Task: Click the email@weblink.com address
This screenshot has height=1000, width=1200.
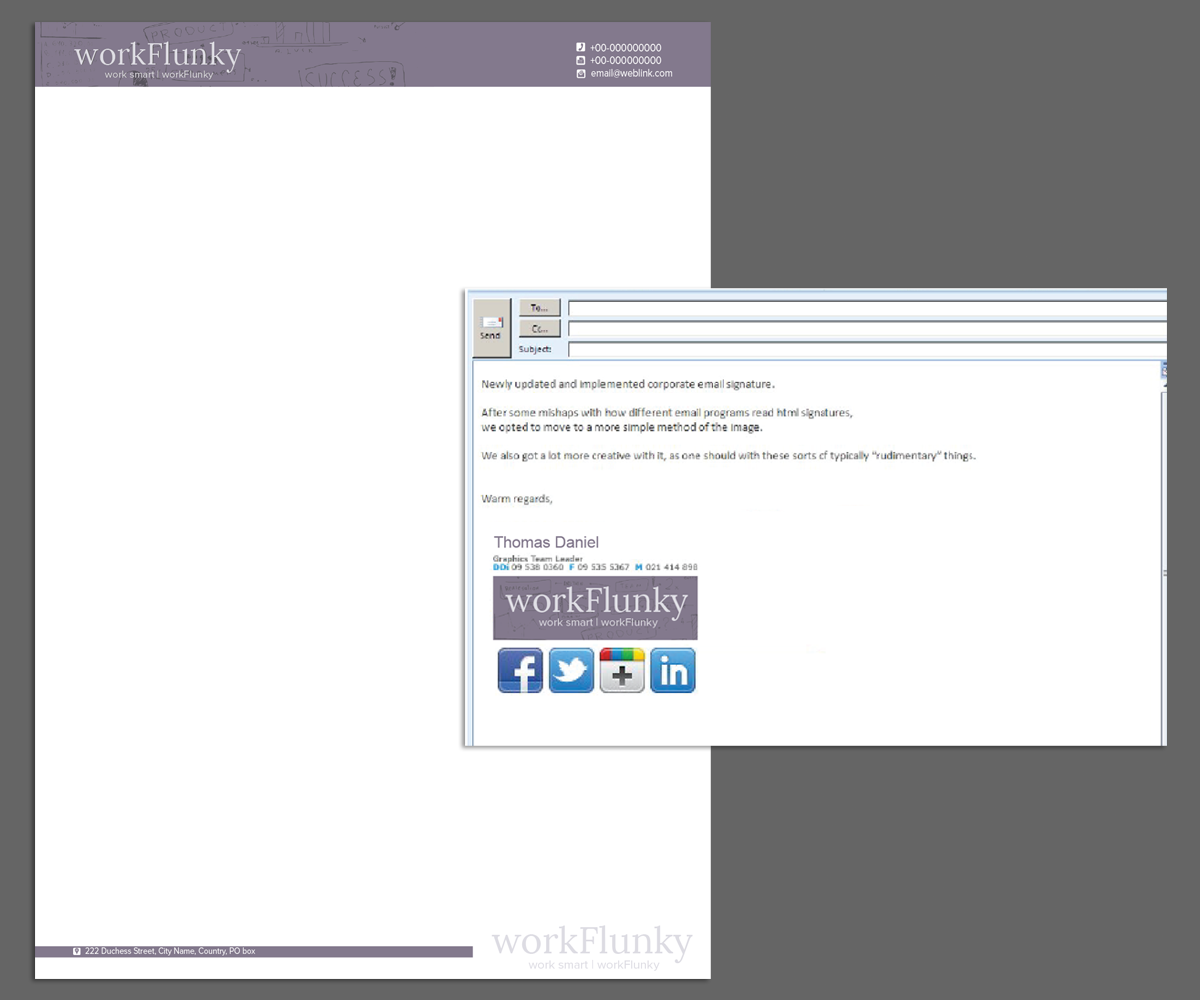Action: 631,73
